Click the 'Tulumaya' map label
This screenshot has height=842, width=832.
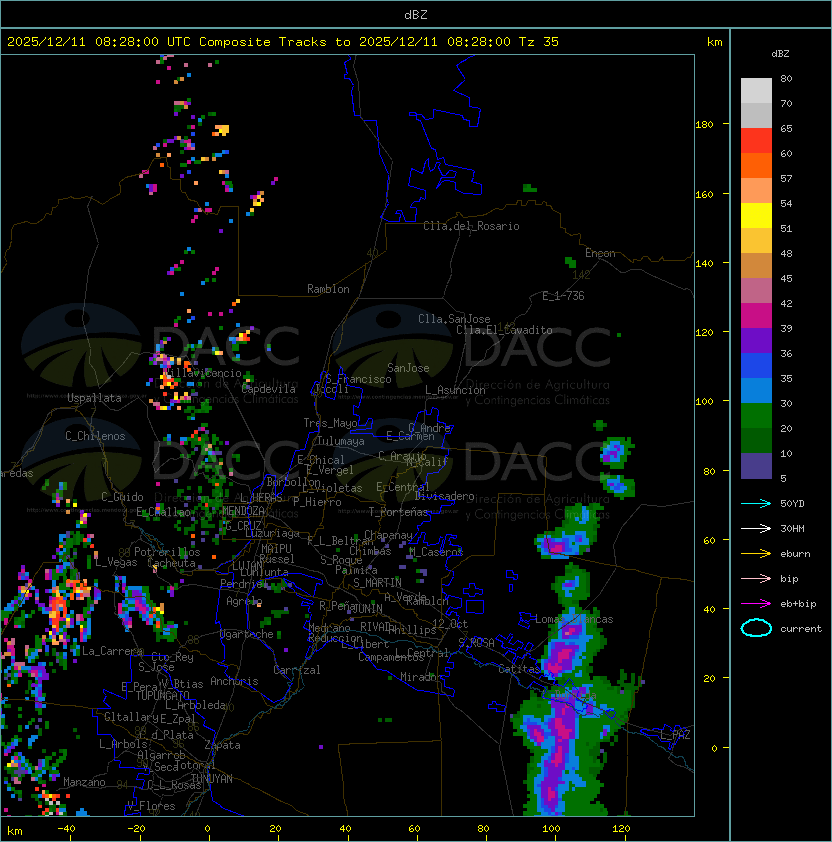click(341, 441)
